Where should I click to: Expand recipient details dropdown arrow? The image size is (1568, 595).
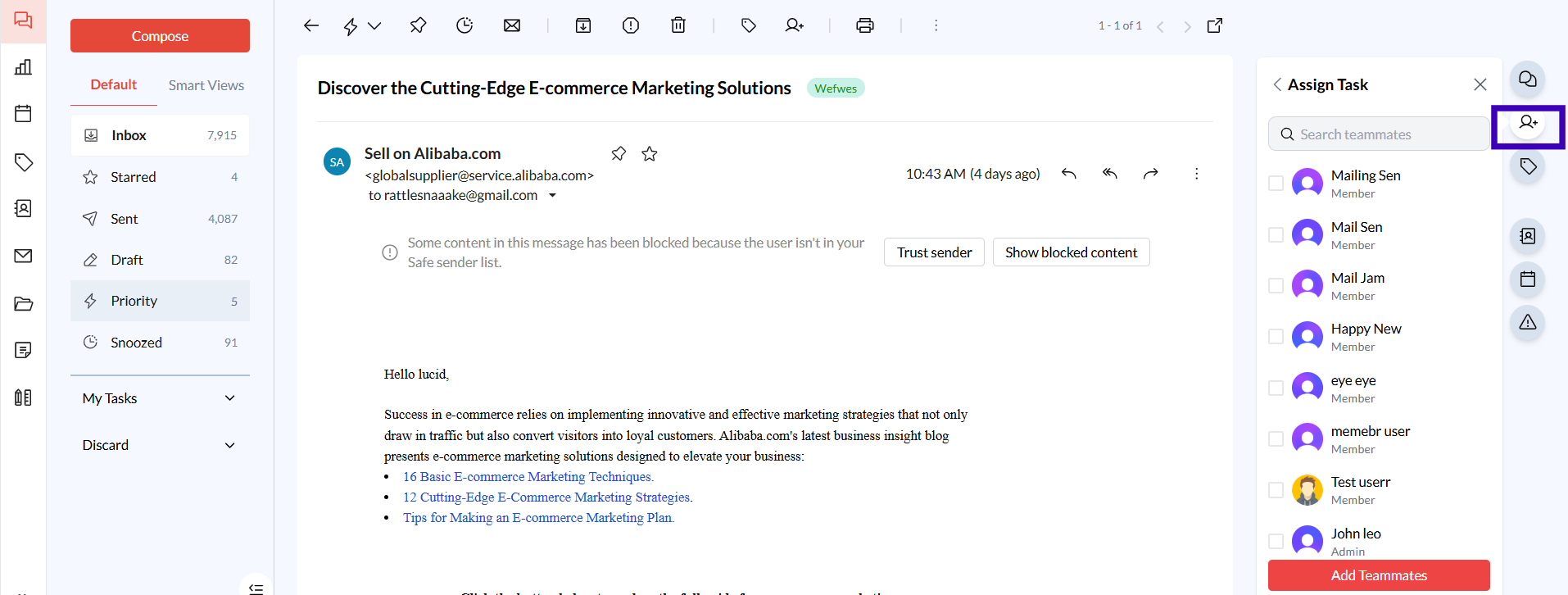552,196
